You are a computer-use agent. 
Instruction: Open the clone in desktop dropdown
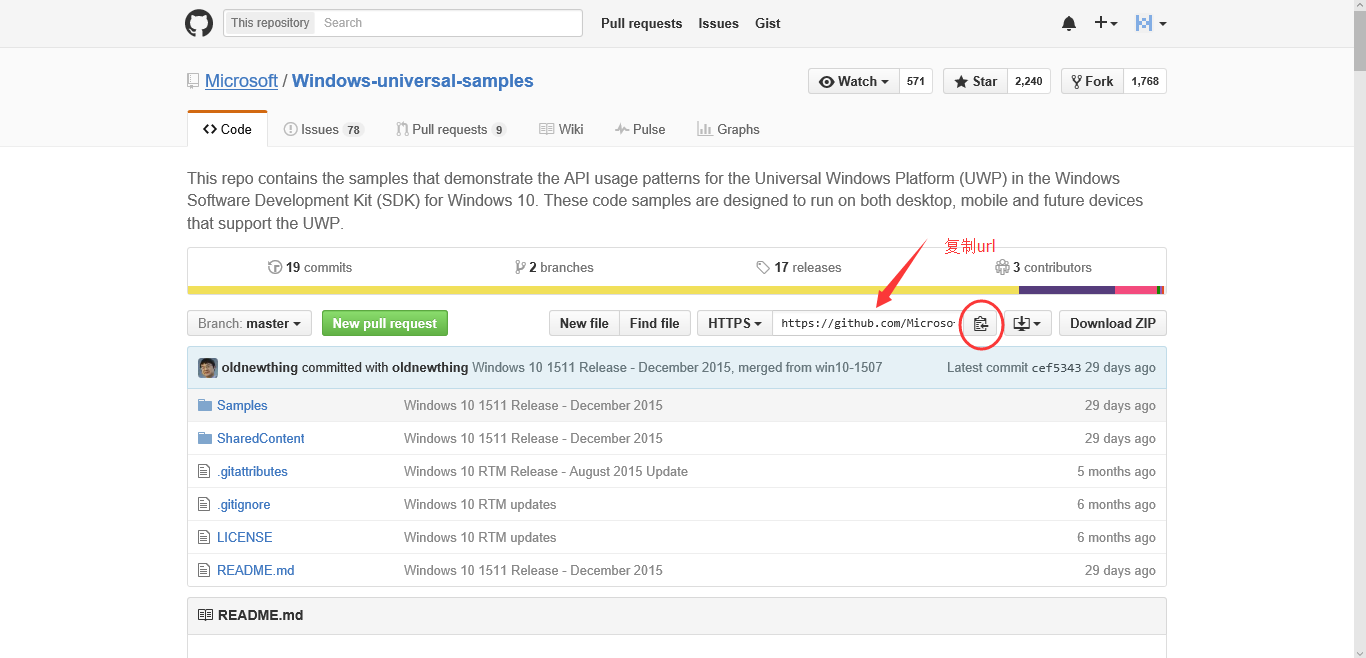[x=1027, y=323]
